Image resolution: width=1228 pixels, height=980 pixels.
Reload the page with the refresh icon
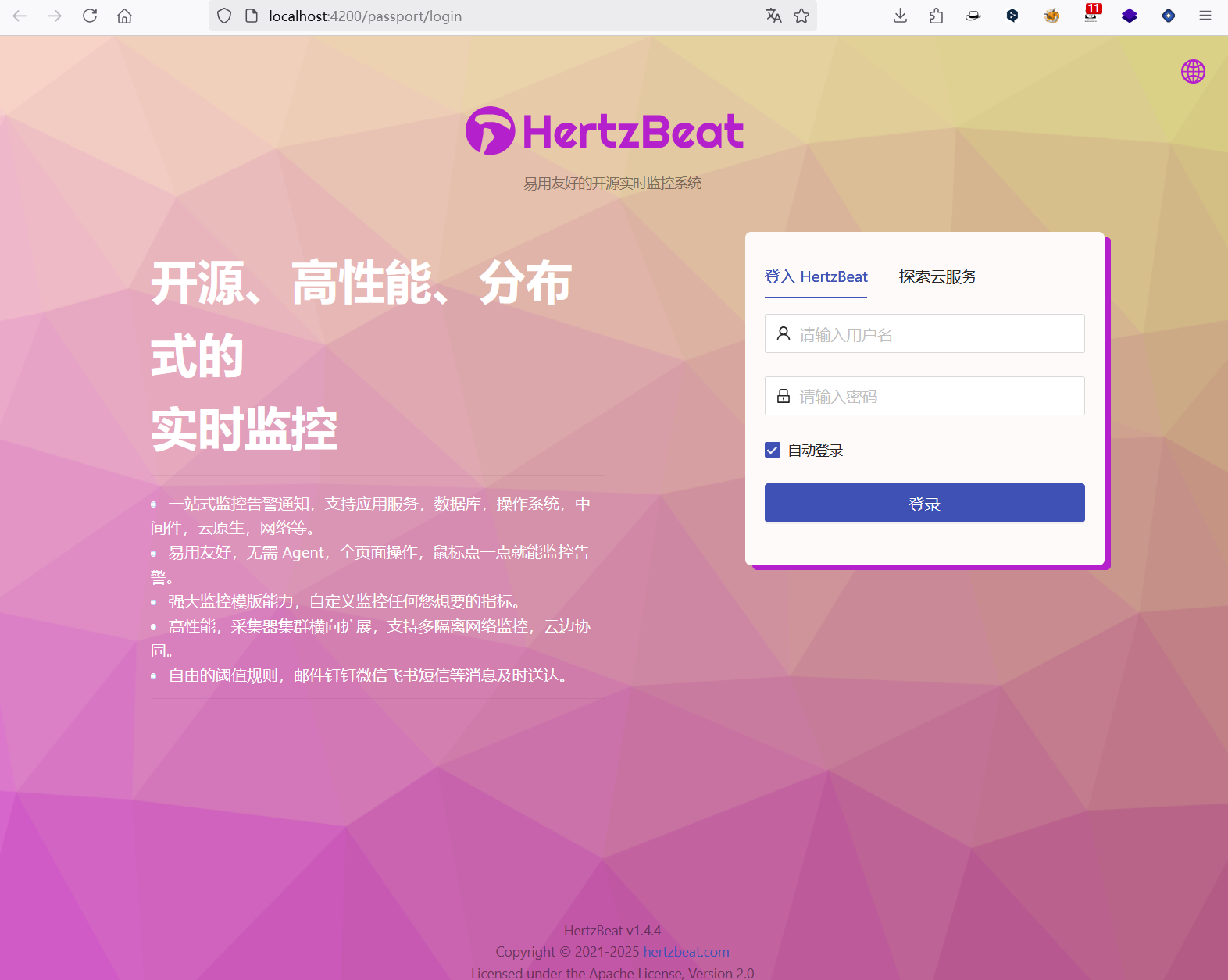pyautogui.click(x=90, y=16)
